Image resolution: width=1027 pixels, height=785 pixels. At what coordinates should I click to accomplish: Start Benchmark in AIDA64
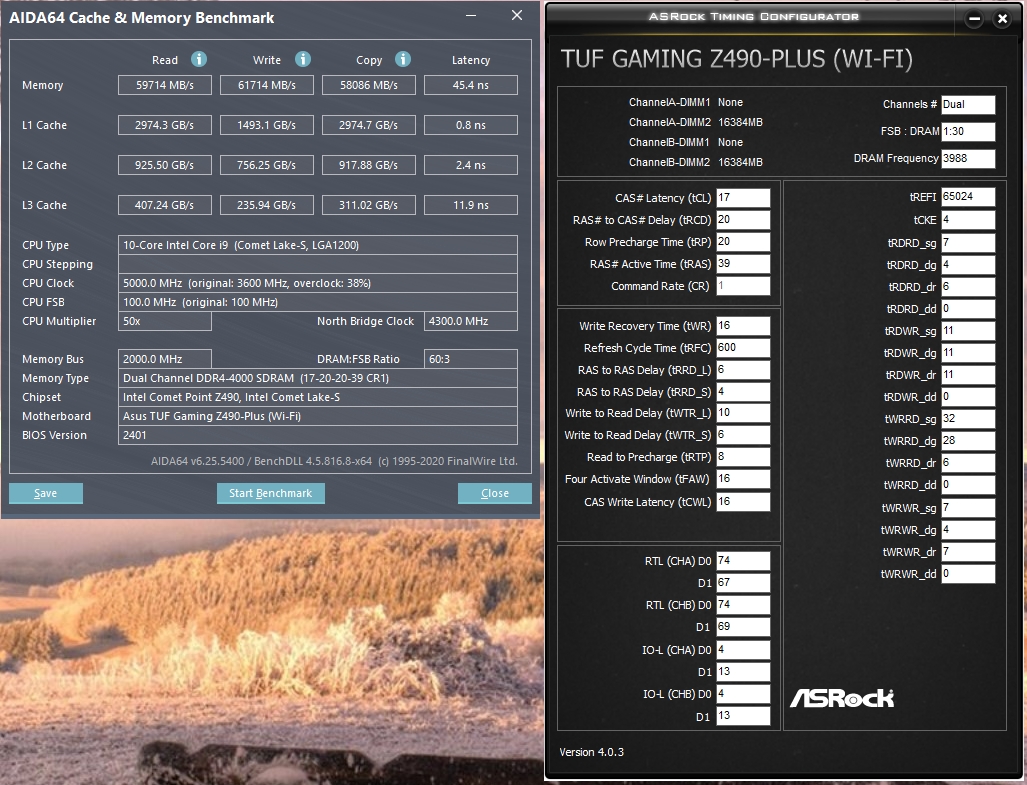point(271,493)
